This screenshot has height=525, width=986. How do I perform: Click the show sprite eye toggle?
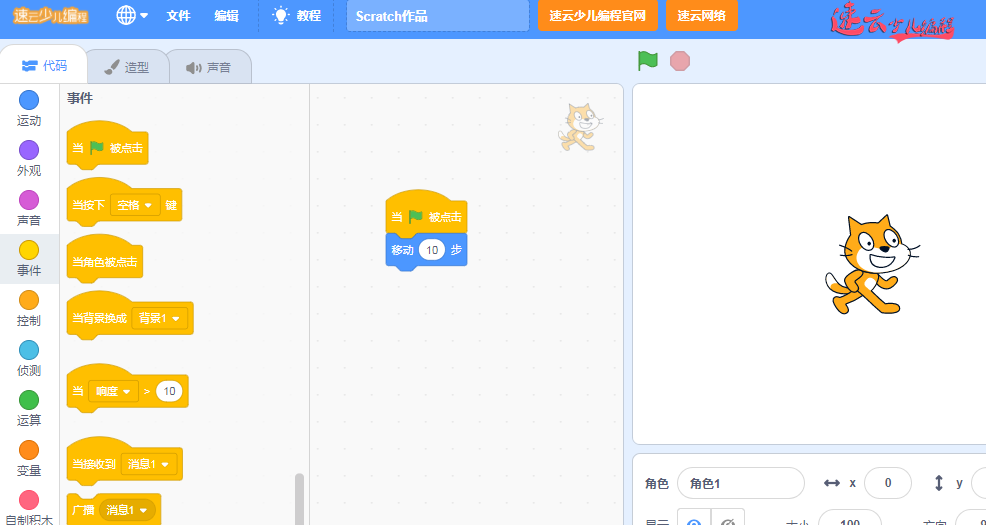[694, 518]
